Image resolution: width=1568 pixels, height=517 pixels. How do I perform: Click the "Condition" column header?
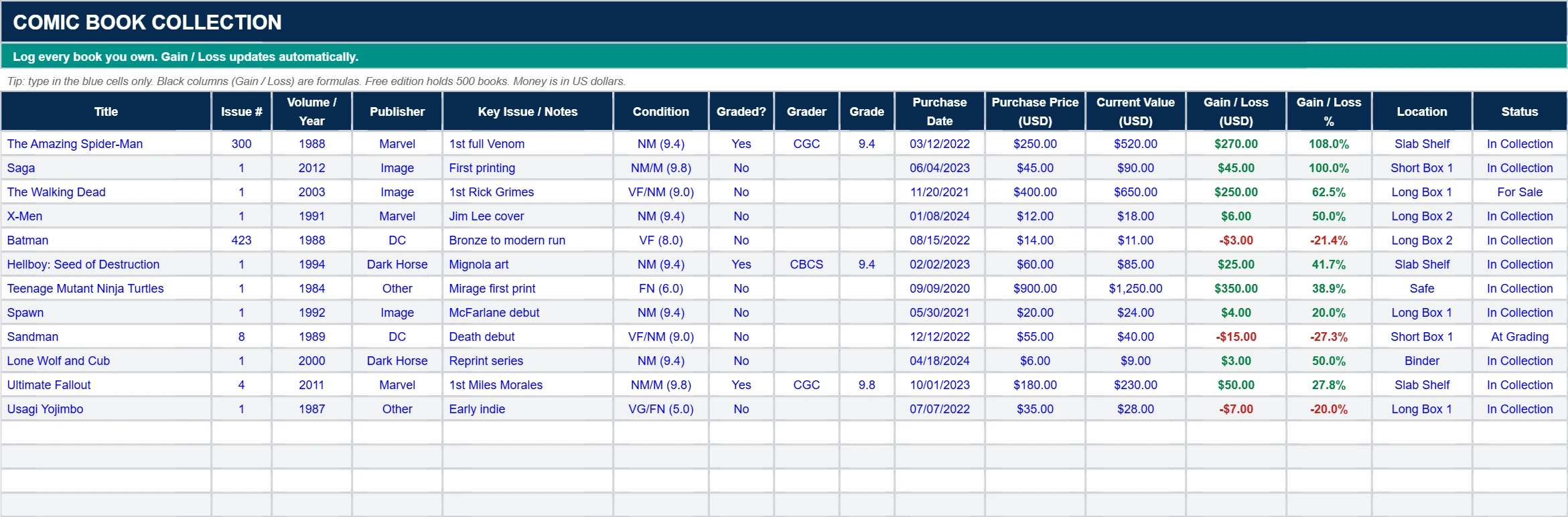tap(661, 112)
